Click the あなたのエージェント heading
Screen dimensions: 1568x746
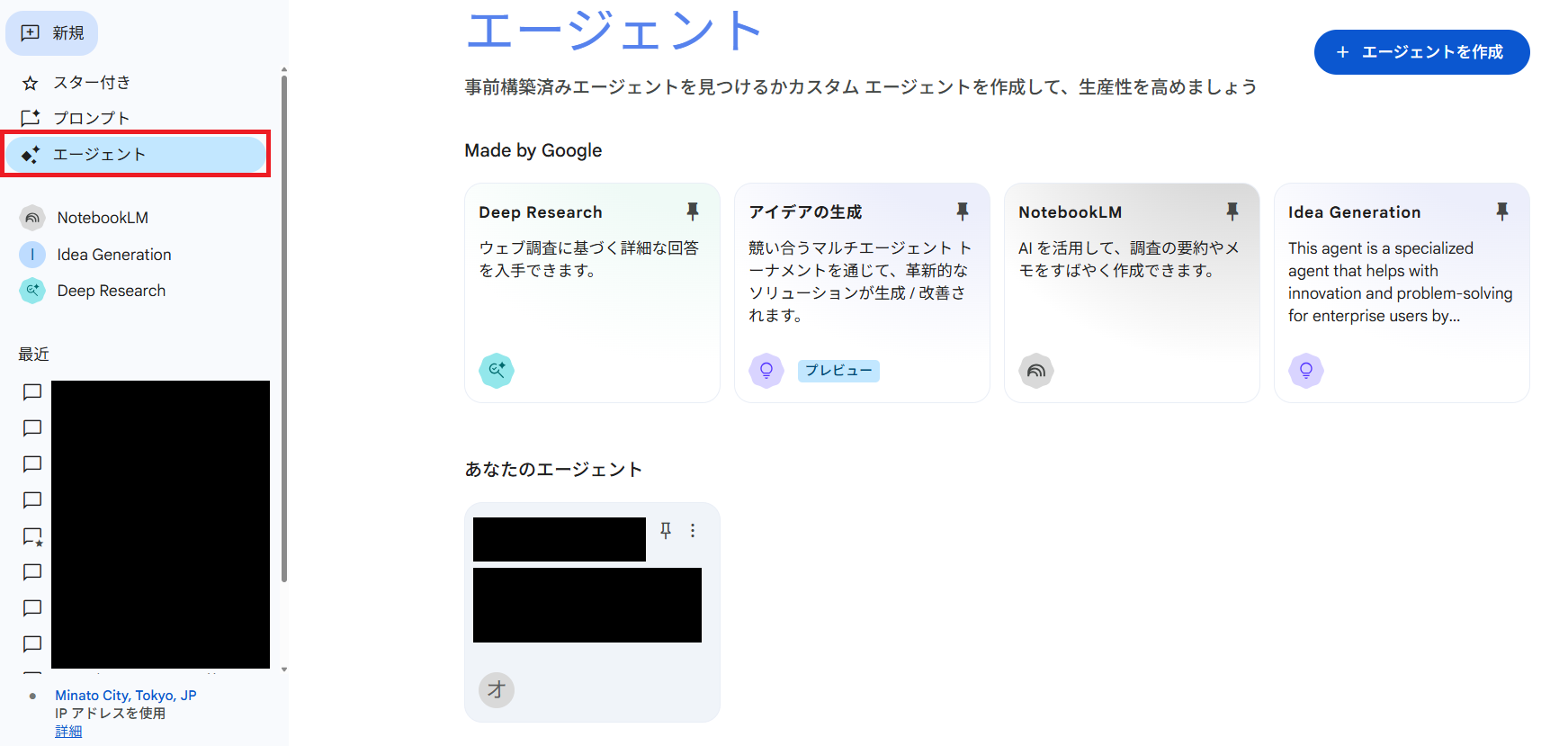pos(553,470)
